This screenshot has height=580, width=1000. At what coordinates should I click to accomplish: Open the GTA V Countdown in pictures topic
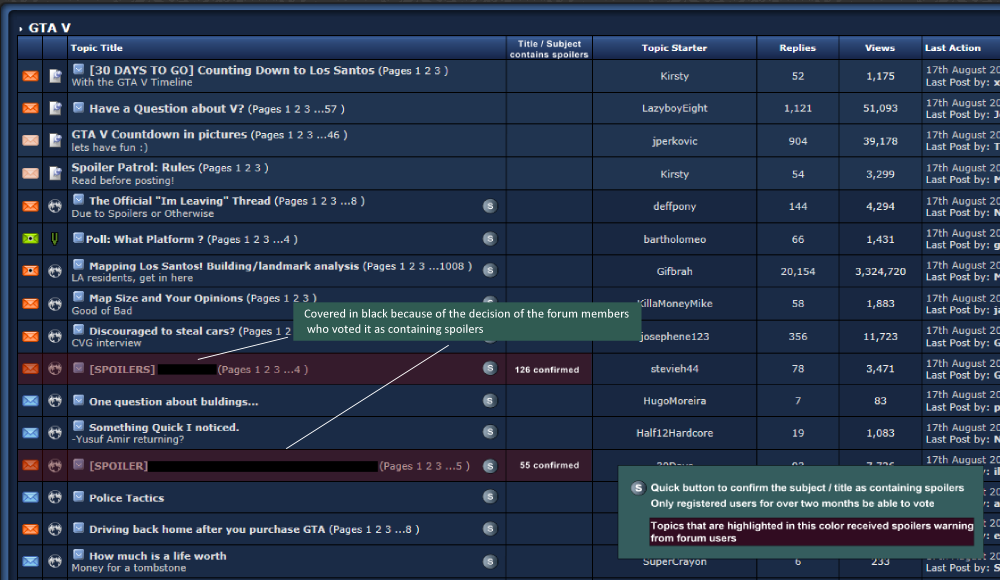pos(159,135)
